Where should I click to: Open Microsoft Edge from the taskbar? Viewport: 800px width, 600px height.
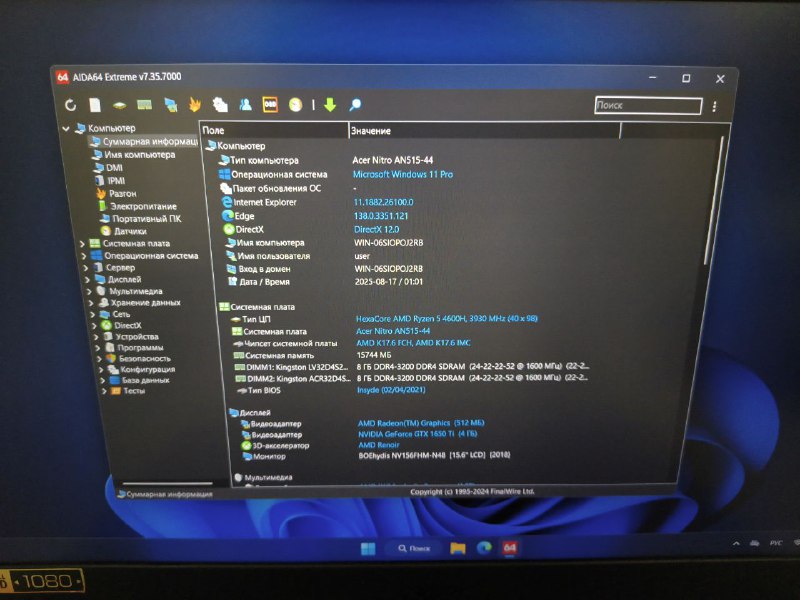click(x=484, y=548)
